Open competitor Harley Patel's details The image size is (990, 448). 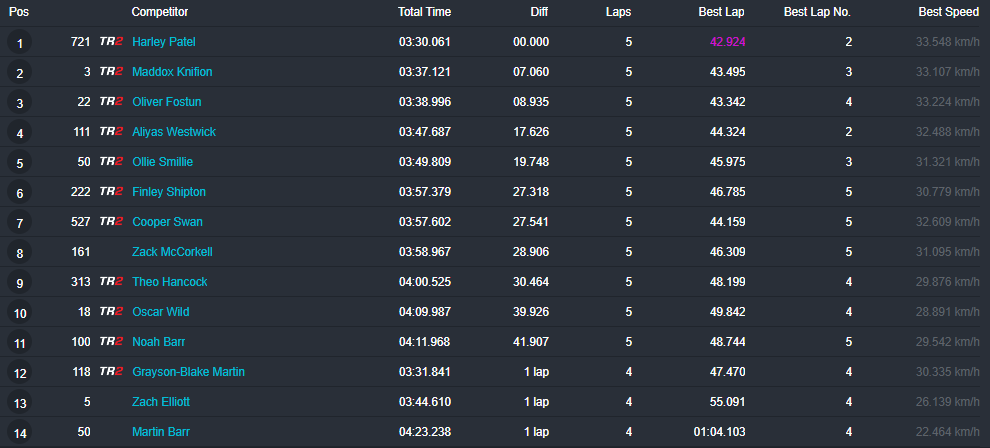pyautogui.click(x=164, y=42)
